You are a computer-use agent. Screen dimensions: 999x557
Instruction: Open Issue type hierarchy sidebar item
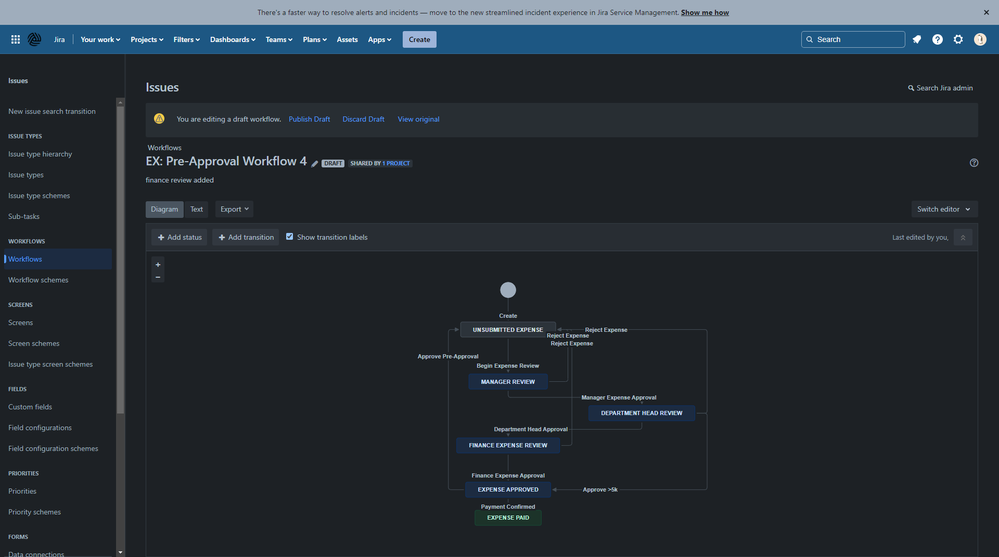click(x=40, y=154)
